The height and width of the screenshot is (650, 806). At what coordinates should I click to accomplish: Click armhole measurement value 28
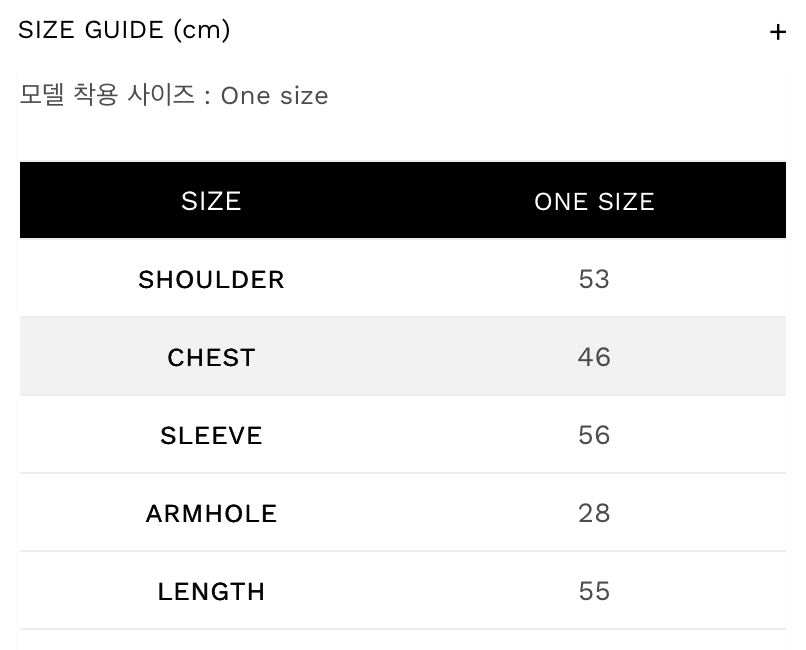pyautogui.click(x=594, y=513)
